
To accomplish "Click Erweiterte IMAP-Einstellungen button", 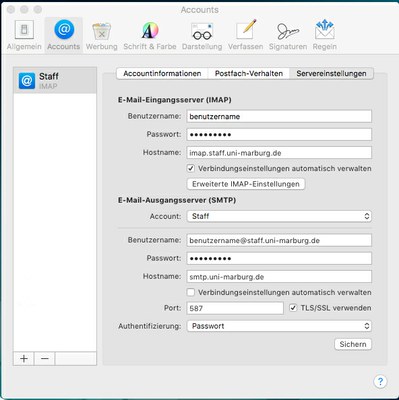I will 246,184.
